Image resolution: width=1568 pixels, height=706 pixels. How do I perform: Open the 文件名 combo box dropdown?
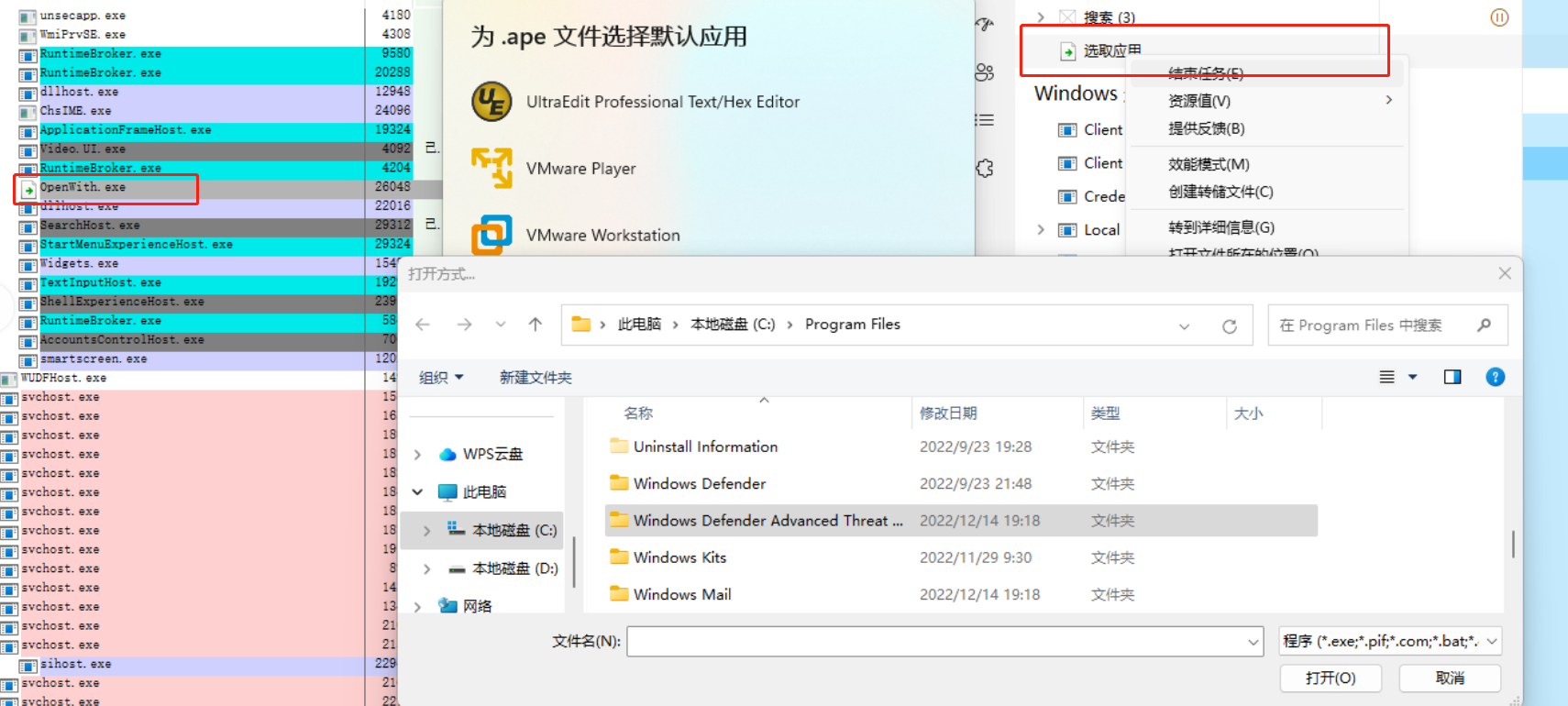coord(1253,642)
